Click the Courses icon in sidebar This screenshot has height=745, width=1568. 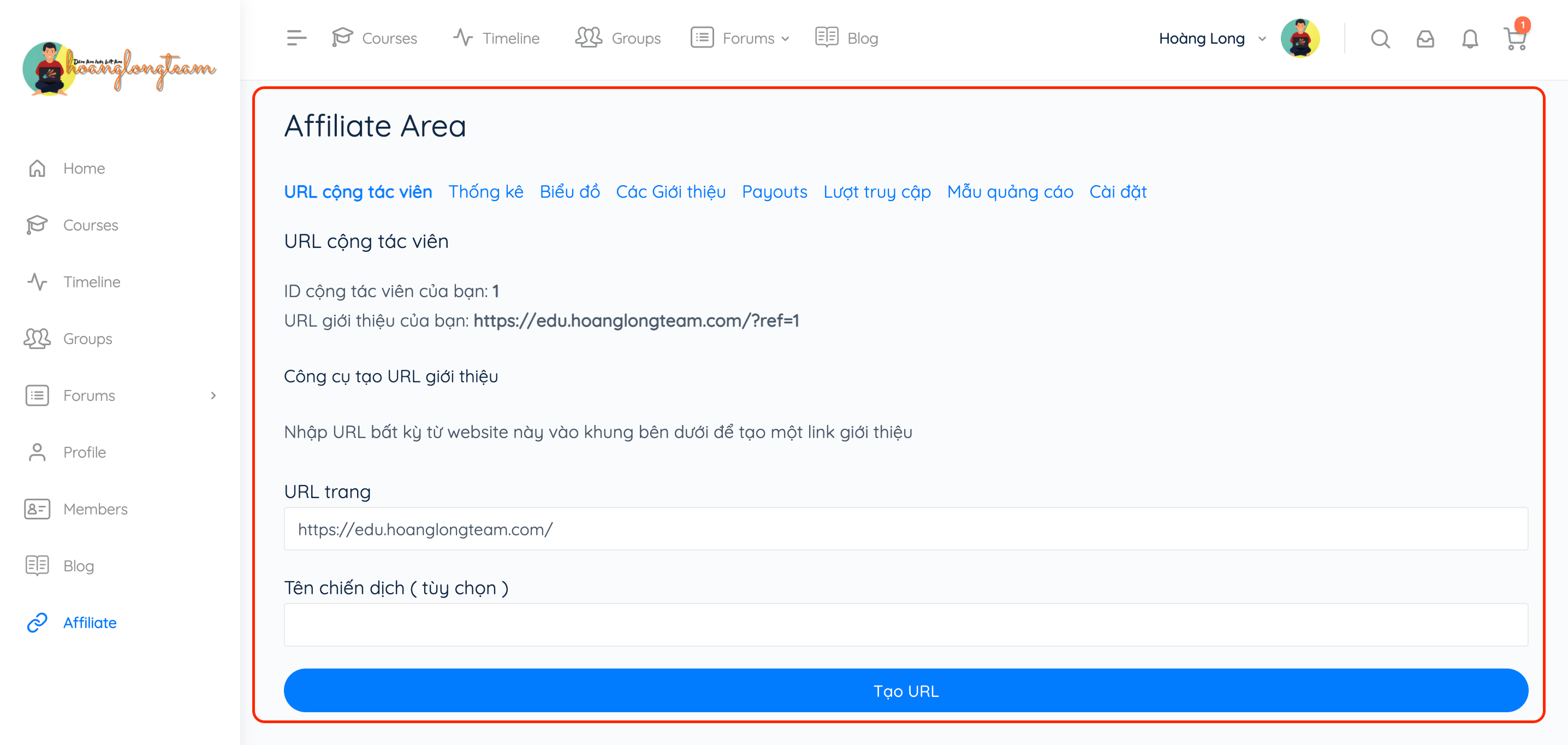(37, 225)
